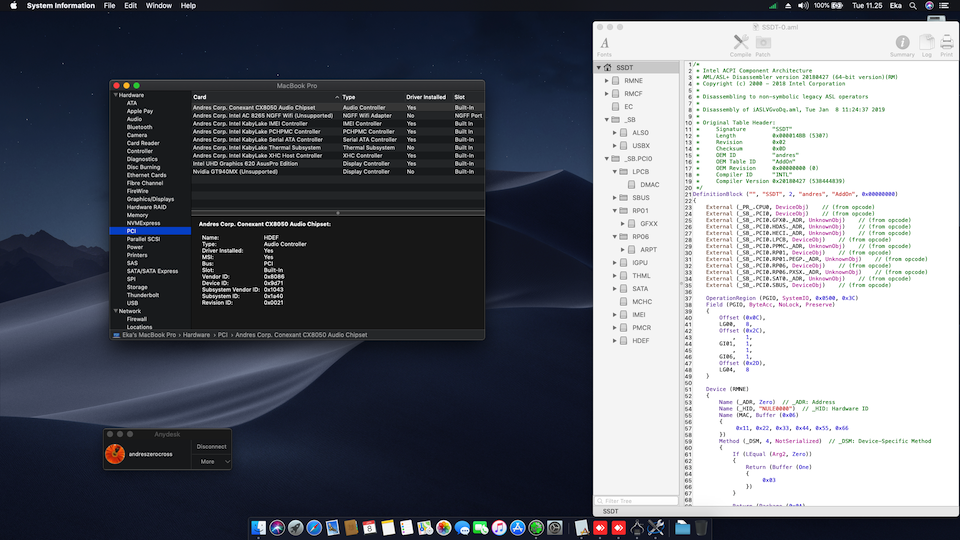Viewport: 960px width, 540px height.
Task: Sort by the Slot column header
Action: tap(468, 97)
